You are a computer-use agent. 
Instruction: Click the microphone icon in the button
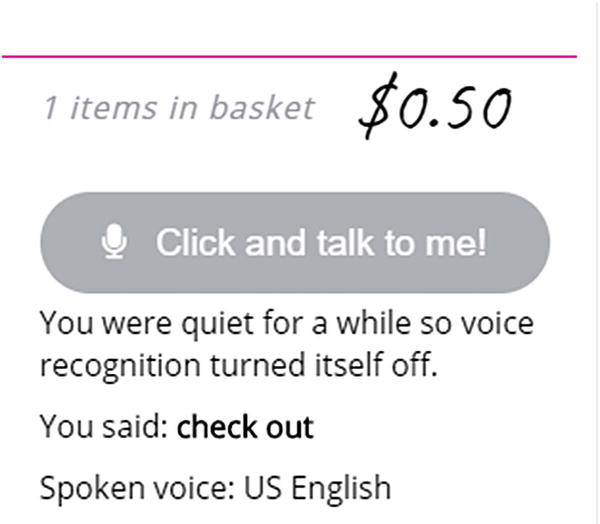pyautogui.click(x=117, y=242)
